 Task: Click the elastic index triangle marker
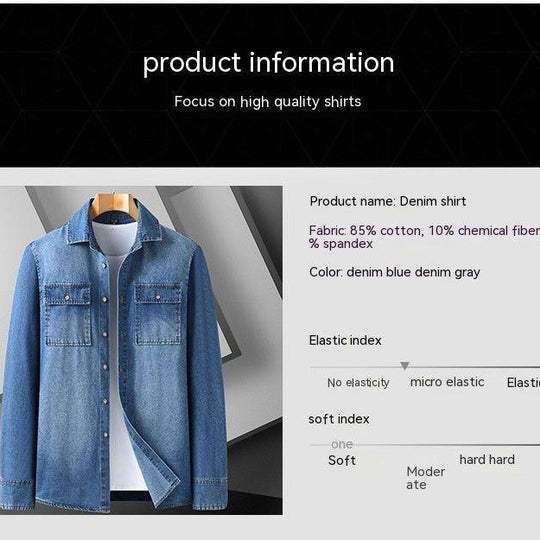coord(405,366)
